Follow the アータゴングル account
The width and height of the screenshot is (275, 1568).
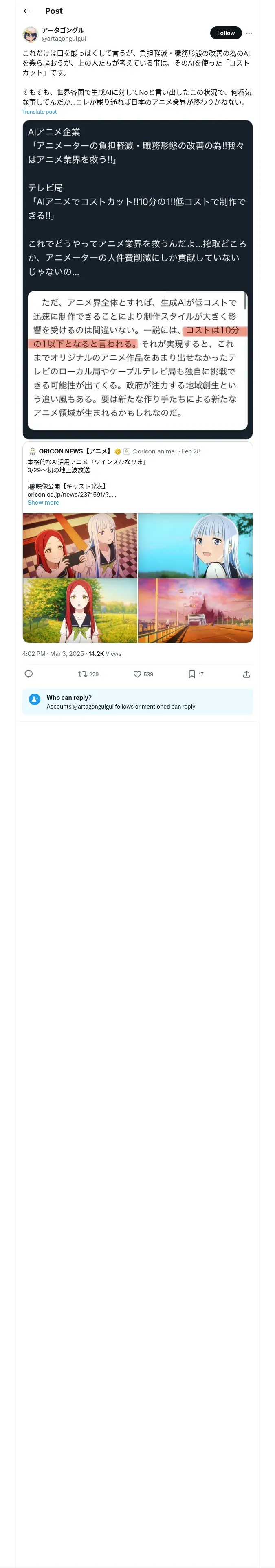(225, 33)
